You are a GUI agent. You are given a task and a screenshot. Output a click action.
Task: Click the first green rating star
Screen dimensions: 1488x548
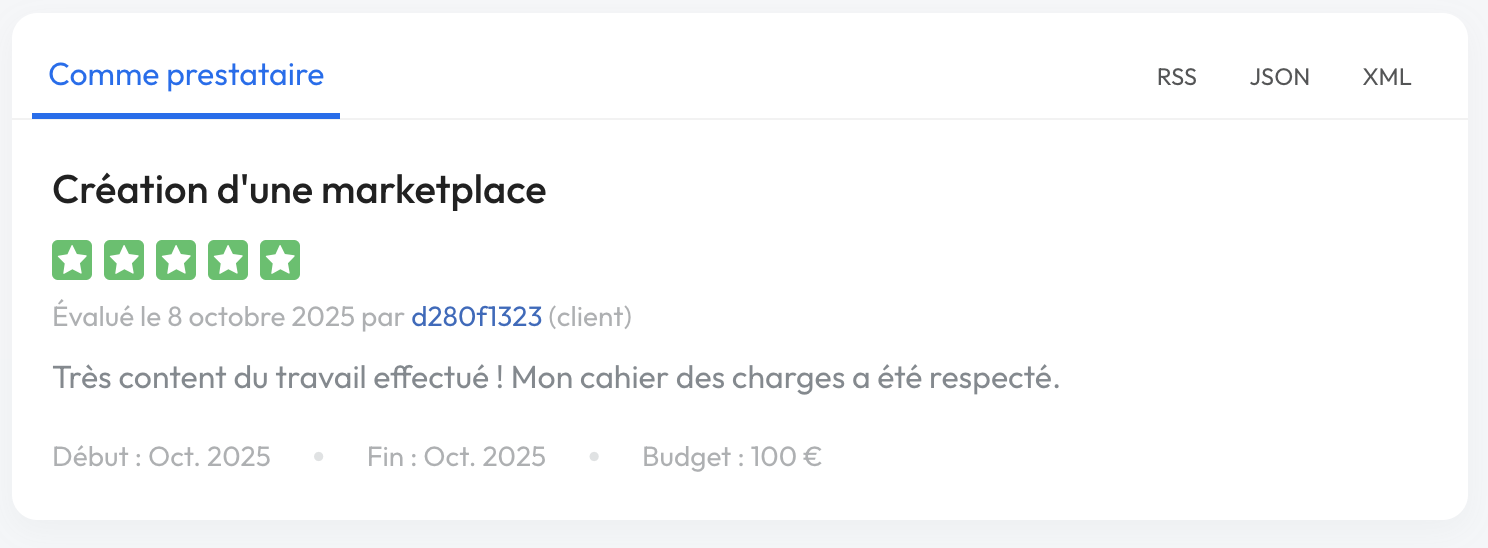[x=72, y=261]
